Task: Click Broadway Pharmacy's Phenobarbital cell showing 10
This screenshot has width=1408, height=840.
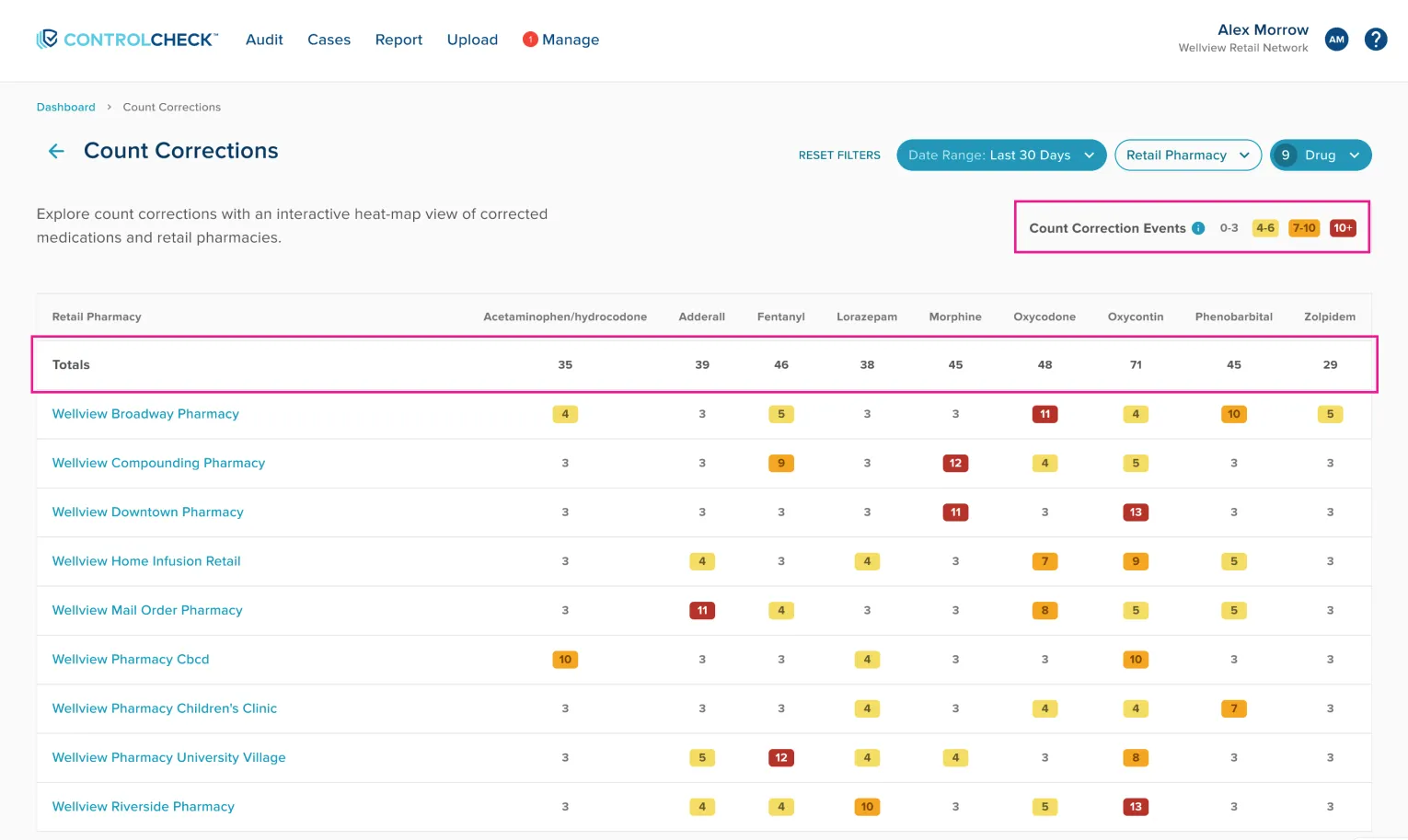Action: point(1234,414)
